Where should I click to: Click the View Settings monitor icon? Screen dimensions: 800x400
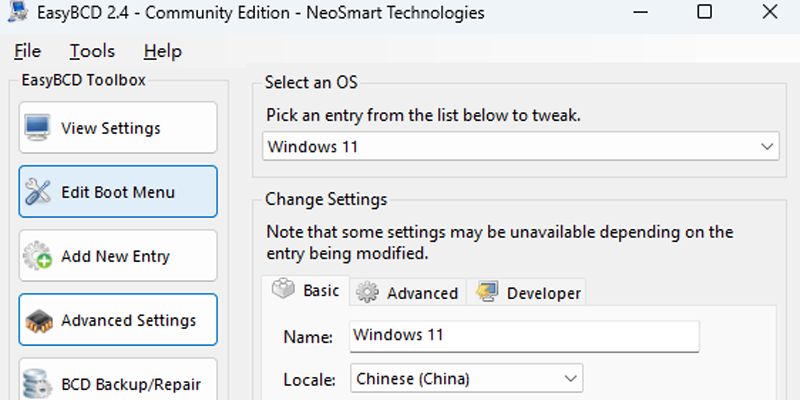coord(37,128)
